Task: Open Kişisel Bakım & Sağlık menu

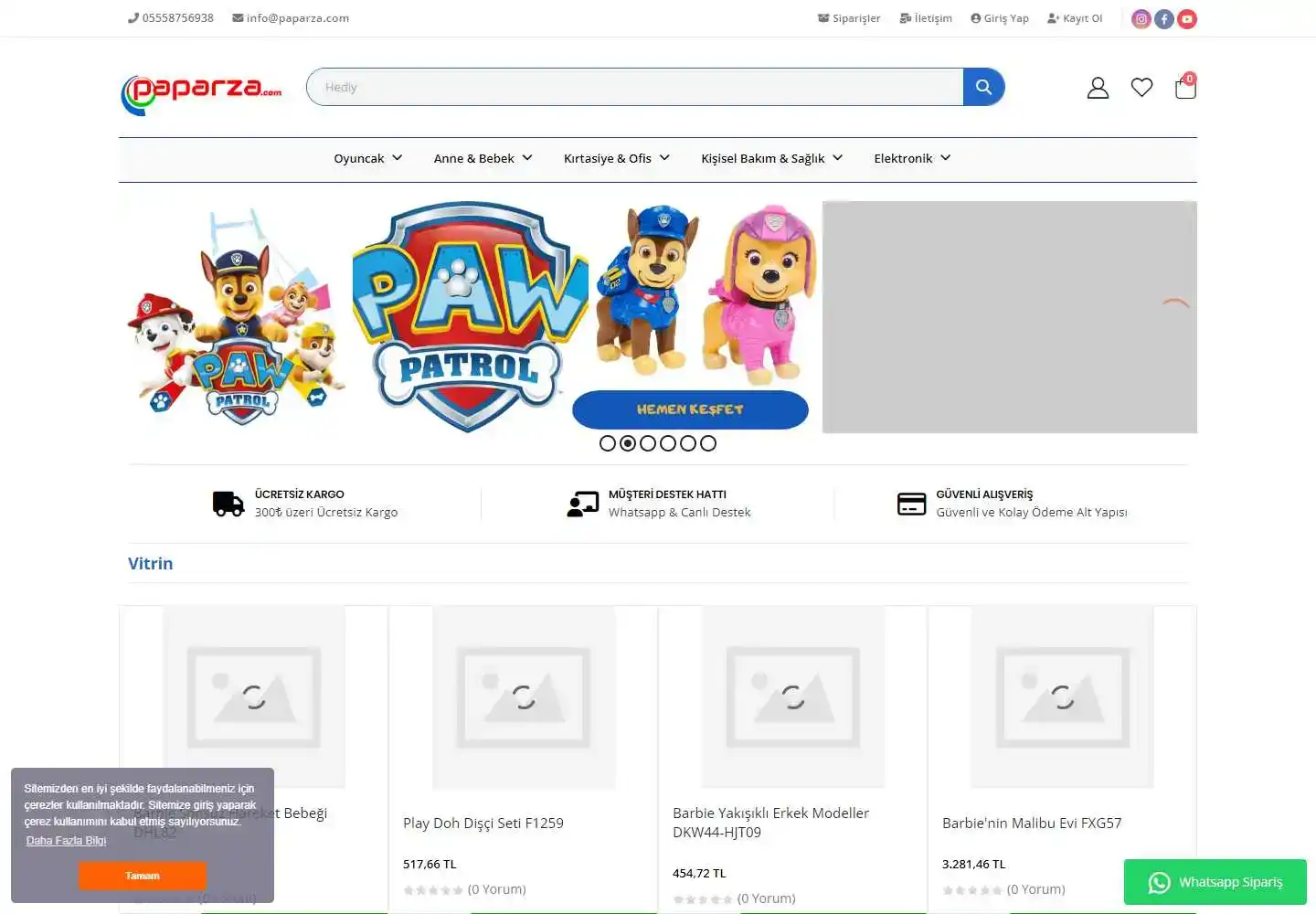Action: point(763,158)
